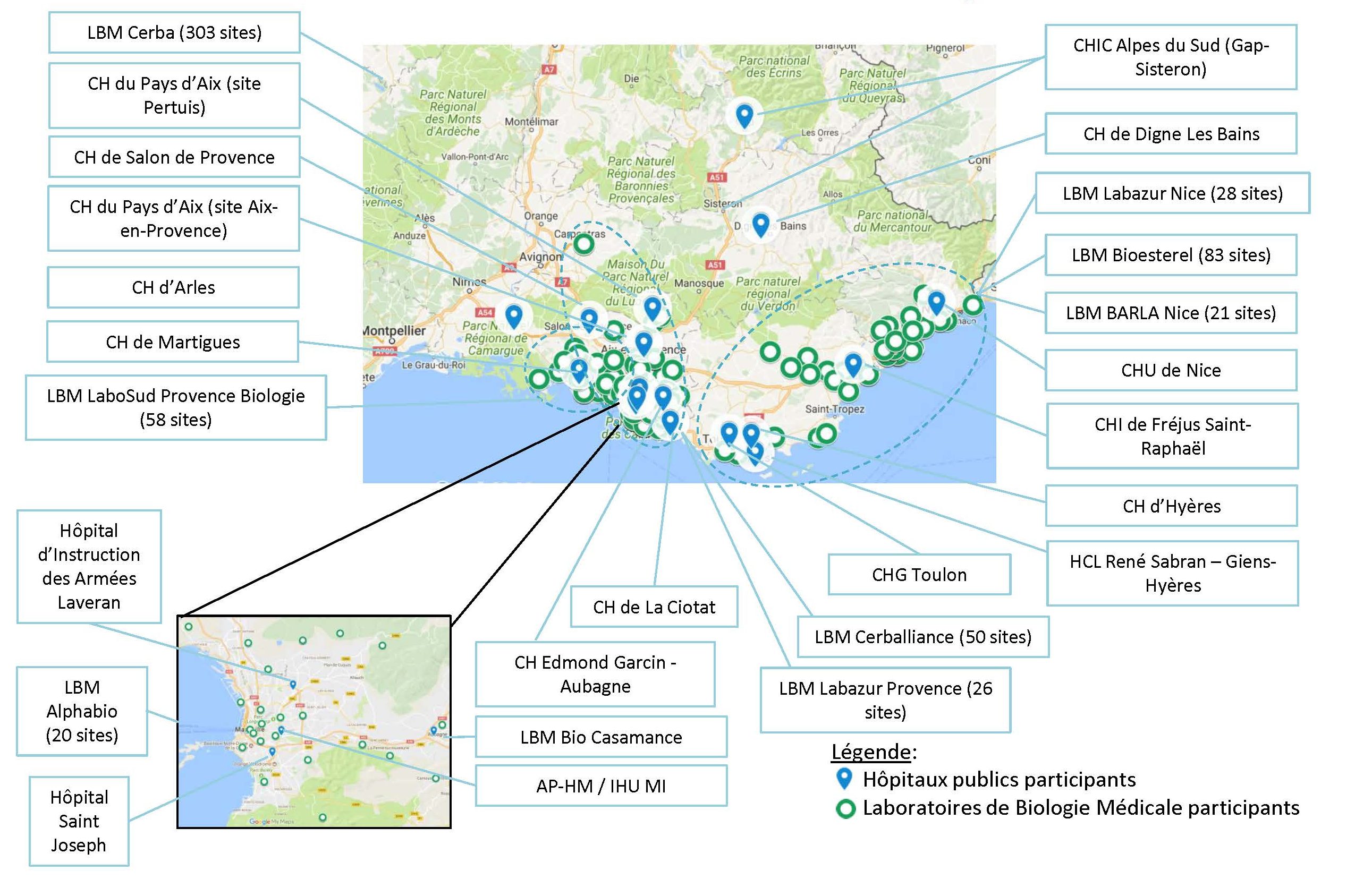Select LBM Cerballiance (50 sites) label
Screen dimensions: 1355x896
point(923,637)
